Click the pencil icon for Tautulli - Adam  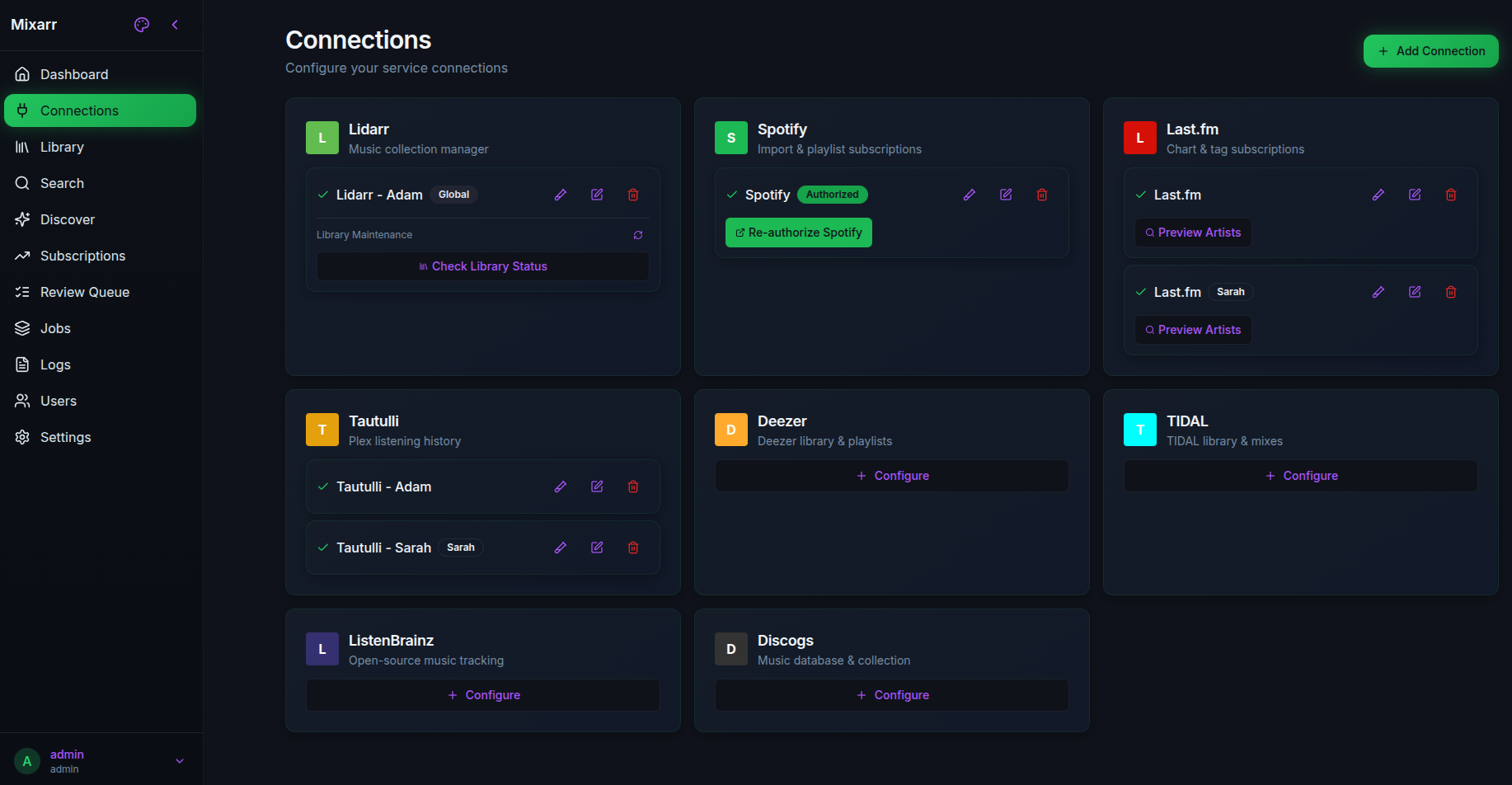561,487
